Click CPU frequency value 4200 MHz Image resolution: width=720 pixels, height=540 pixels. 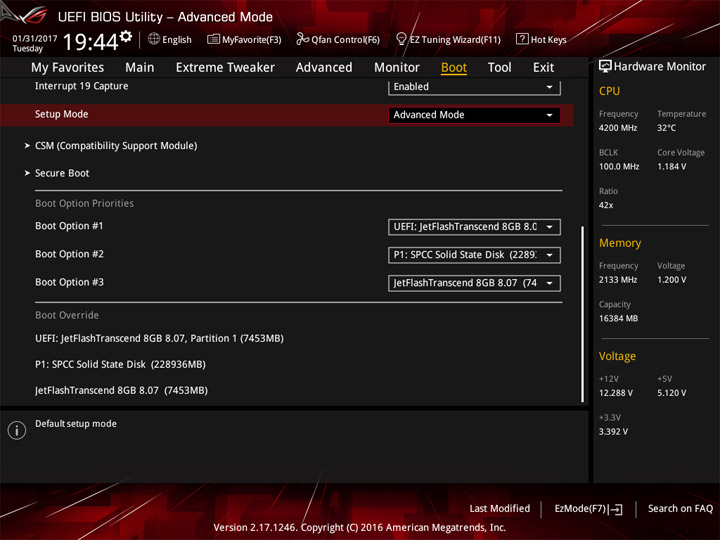618,128
